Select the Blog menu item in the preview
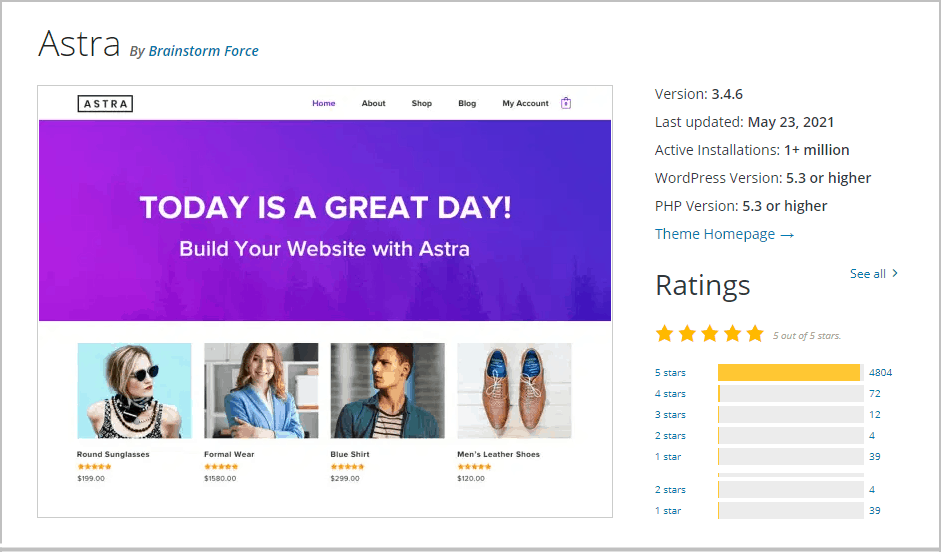The image size is (941, 552). point(467,103)
